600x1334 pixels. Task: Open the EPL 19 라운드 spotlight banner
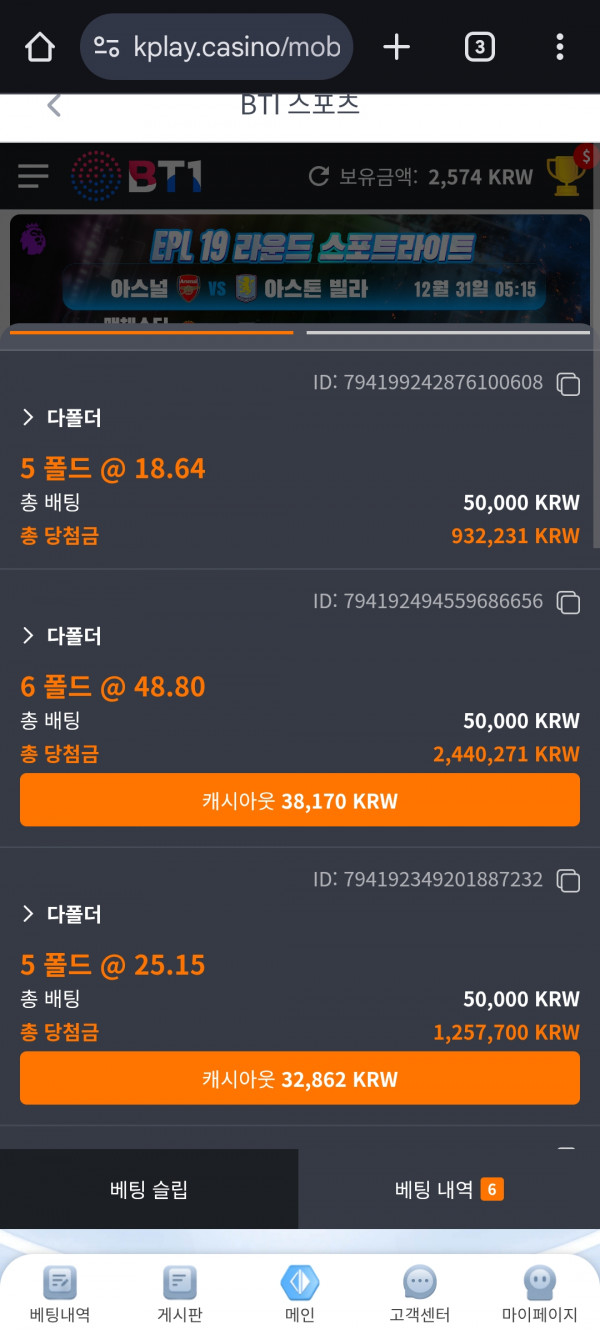tap(300, 265)
